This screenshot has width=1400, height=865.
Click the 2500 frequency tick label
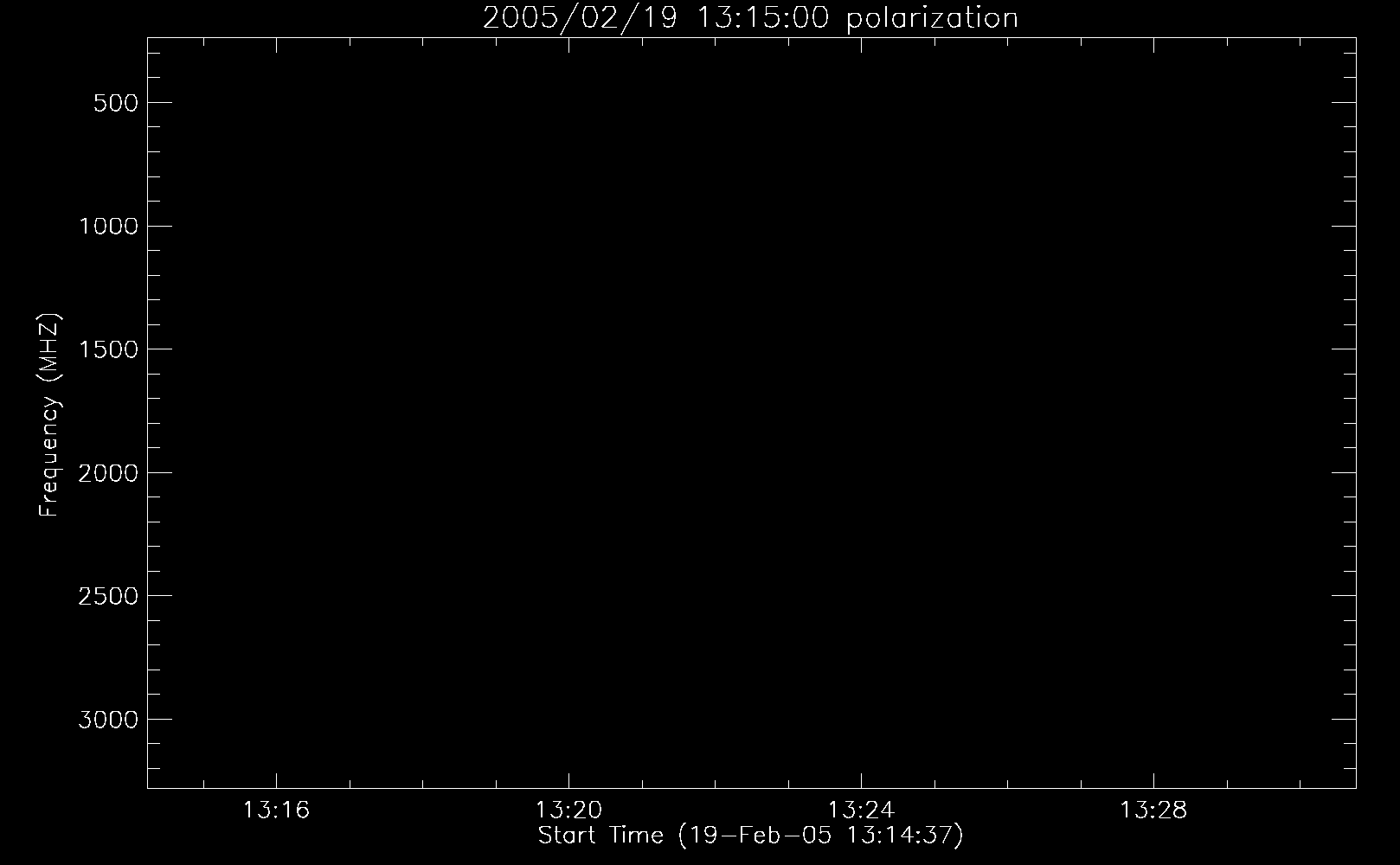(108, 597)
